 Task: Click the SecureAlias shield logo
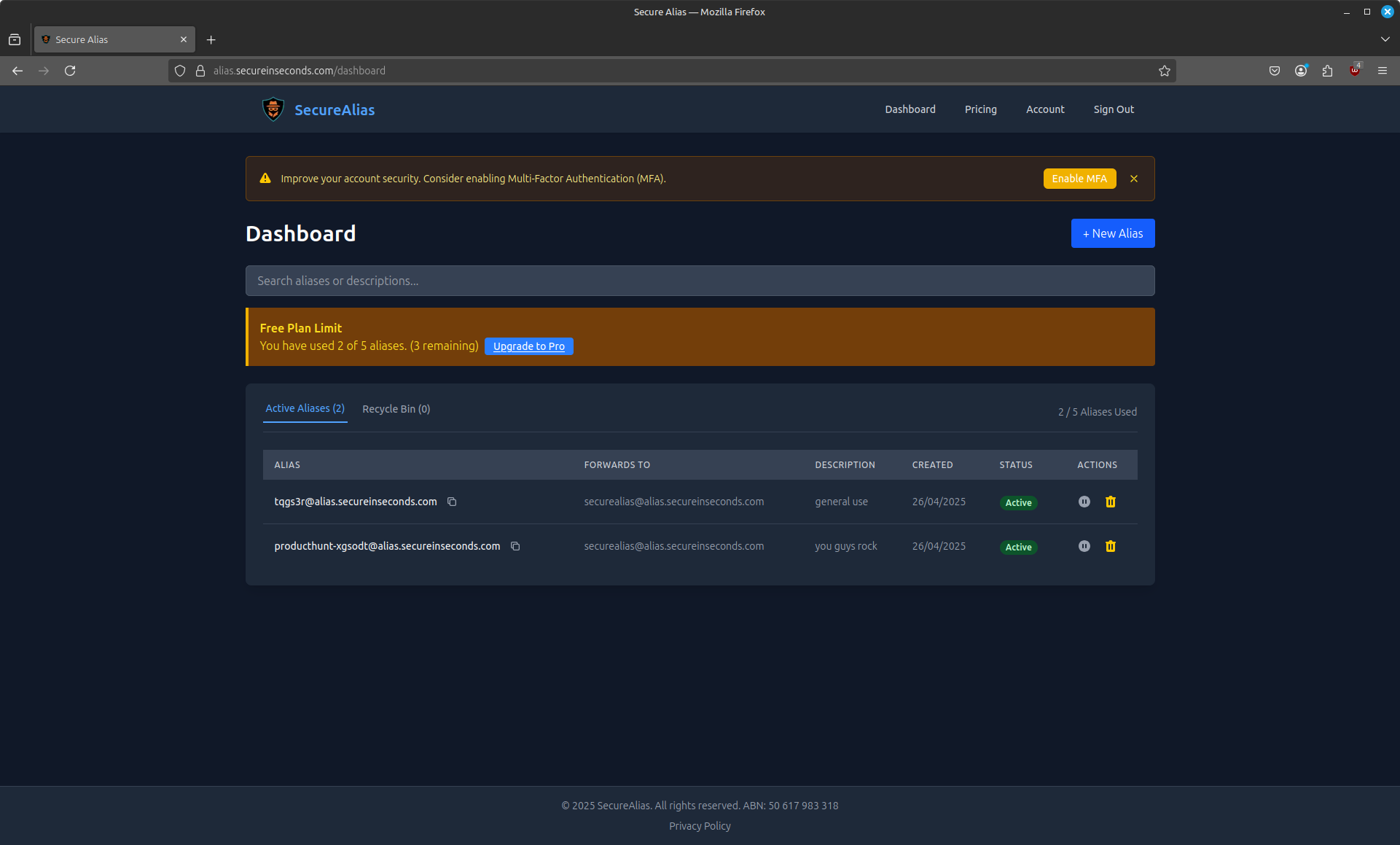pyautogui.click(x=273, y=109)
